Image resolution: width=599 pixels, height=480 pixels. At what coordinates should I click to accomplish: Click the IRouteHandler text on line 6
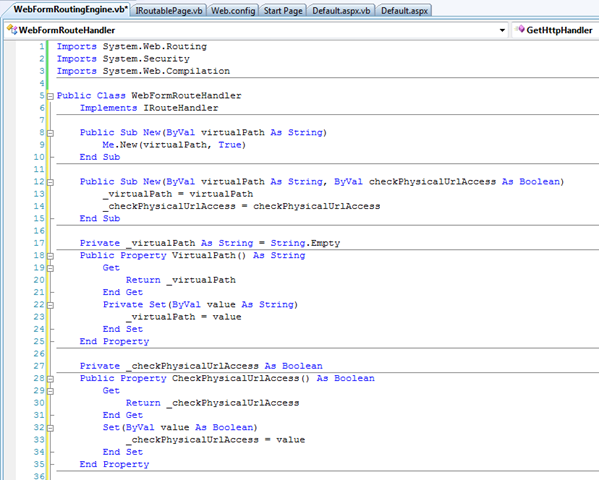[x=181, y=108]
